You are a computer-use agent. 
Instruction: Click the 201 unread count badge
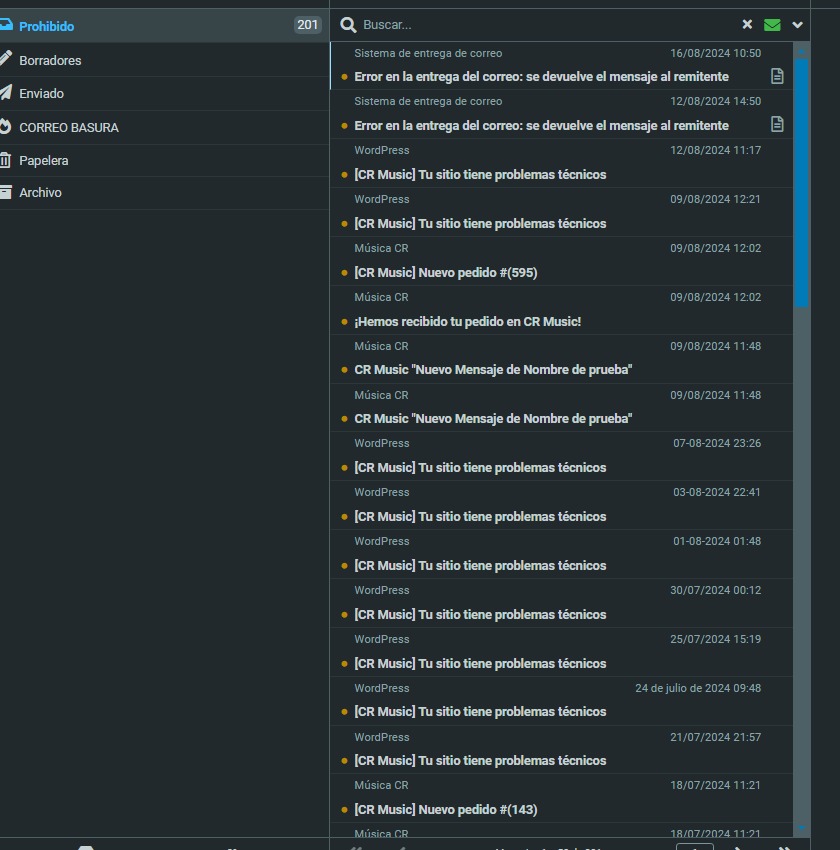click(x=307, y=26)
